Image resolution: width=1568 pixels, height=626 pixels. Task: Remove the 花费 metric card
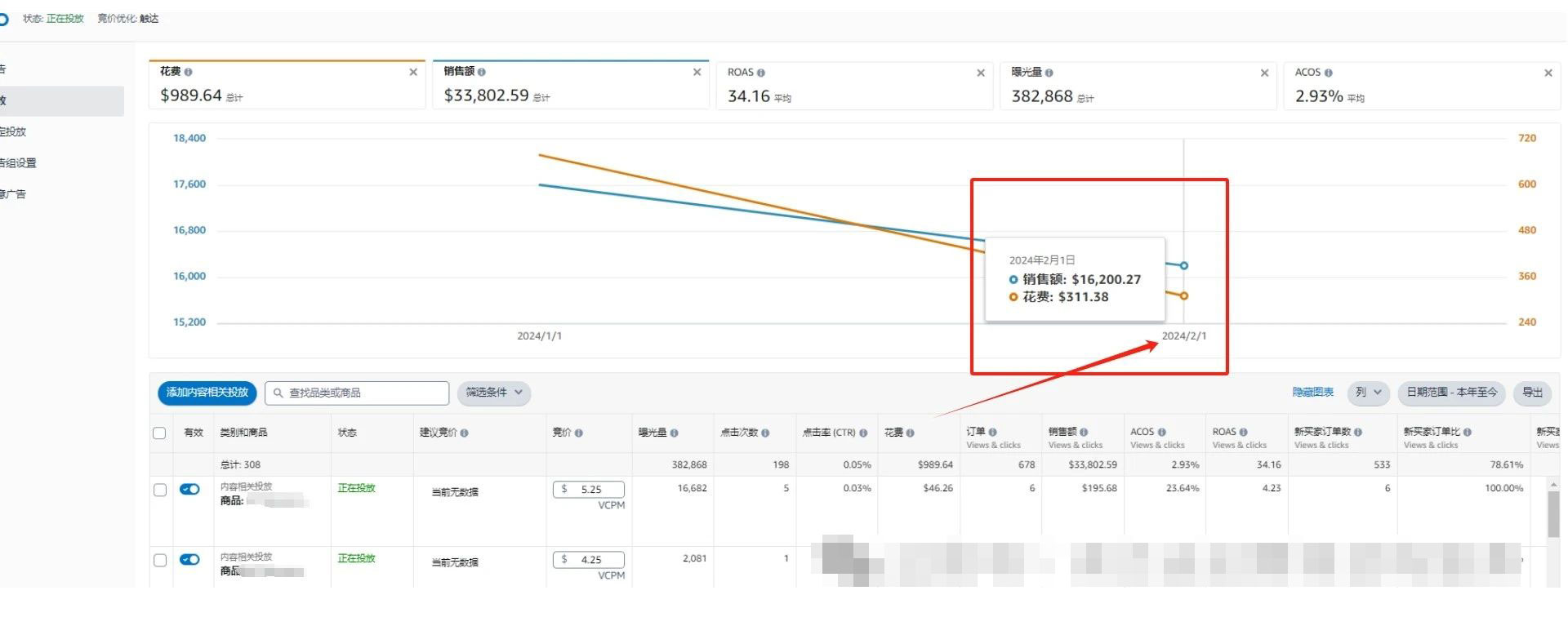click(x=413, y=73)
